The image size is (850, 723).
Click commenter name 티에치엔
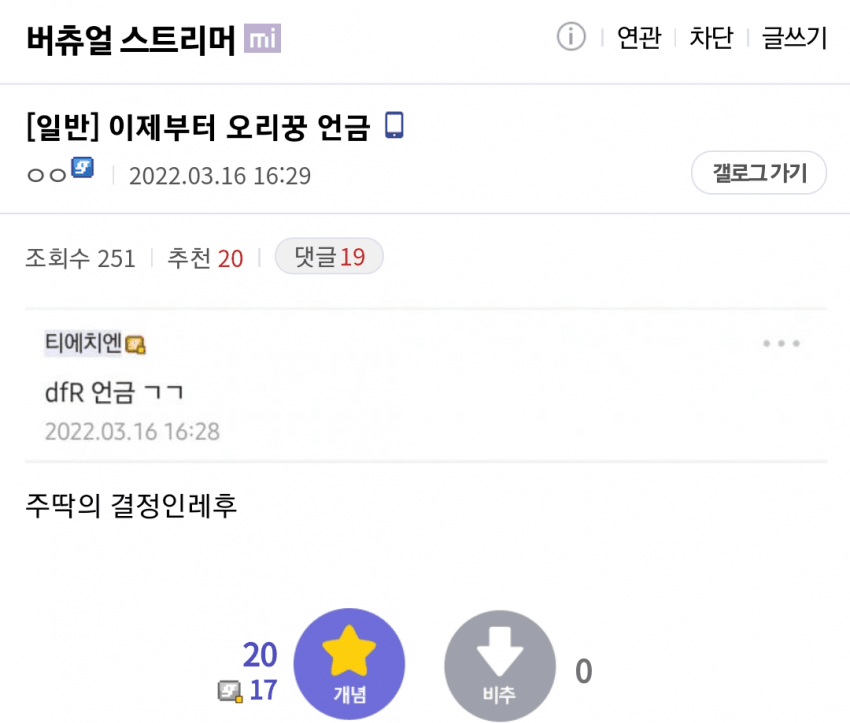(83, 343)
